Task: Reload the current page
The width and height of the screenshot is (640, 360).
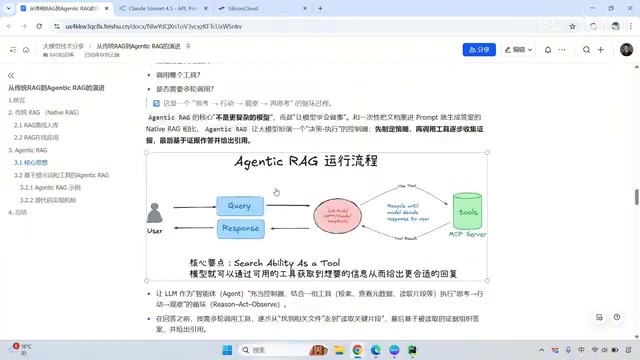Action: pos(39,26)
